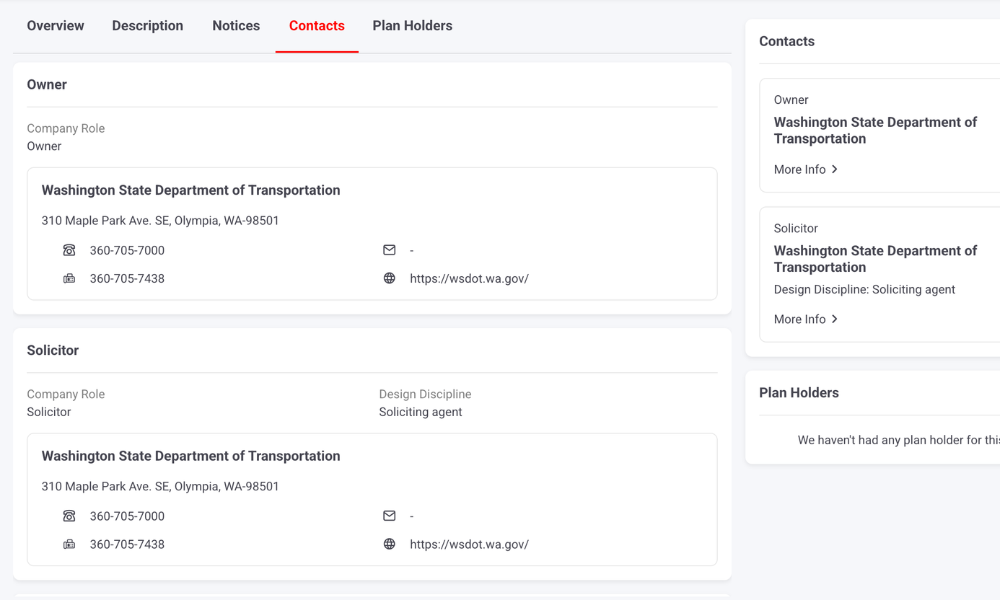Click Solicitor phone number 360-705-7000
This screenshot has height=600, width=1000.
coord(127,516)
